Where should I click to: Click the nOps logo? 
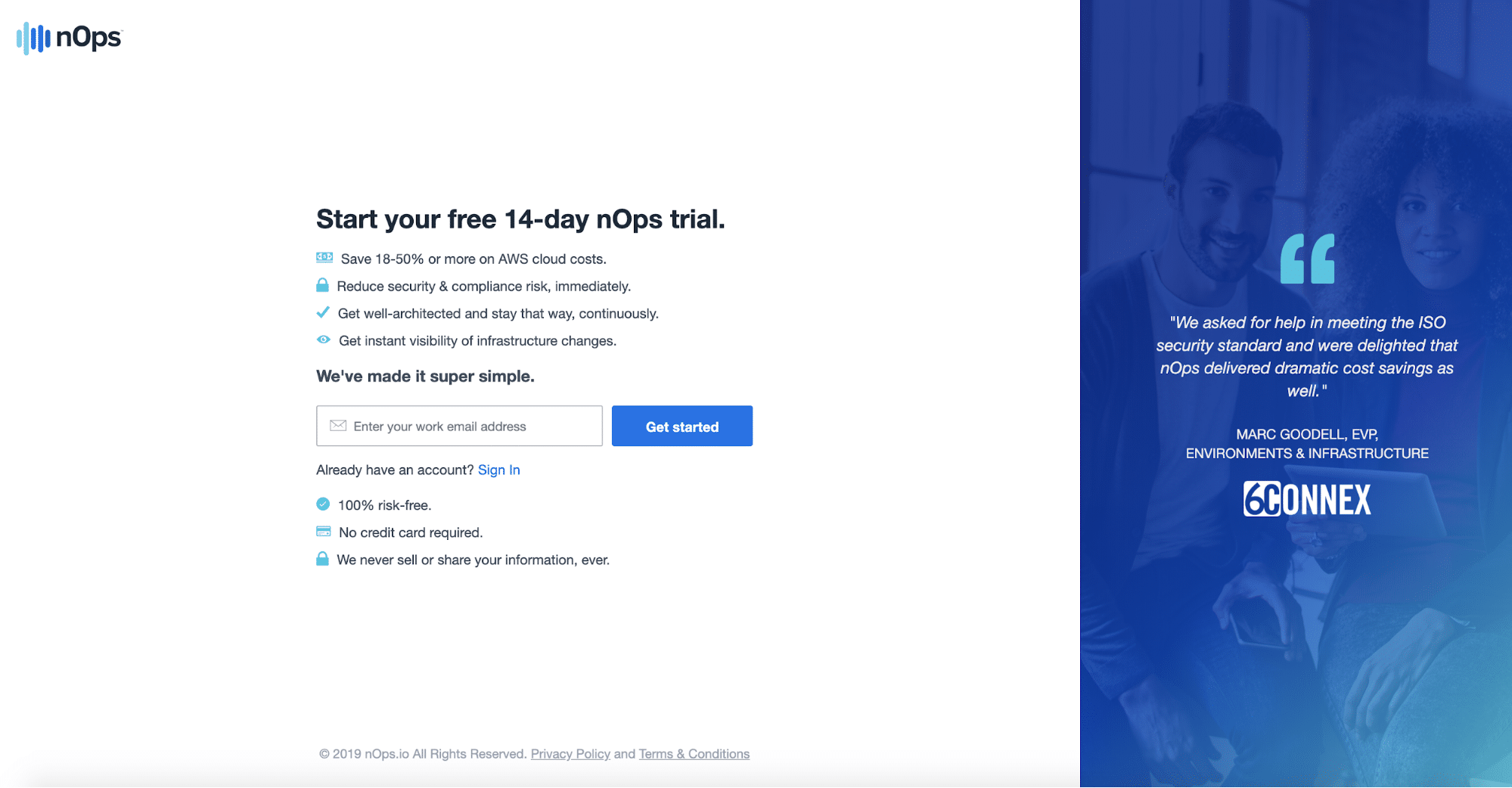(69, 38)
